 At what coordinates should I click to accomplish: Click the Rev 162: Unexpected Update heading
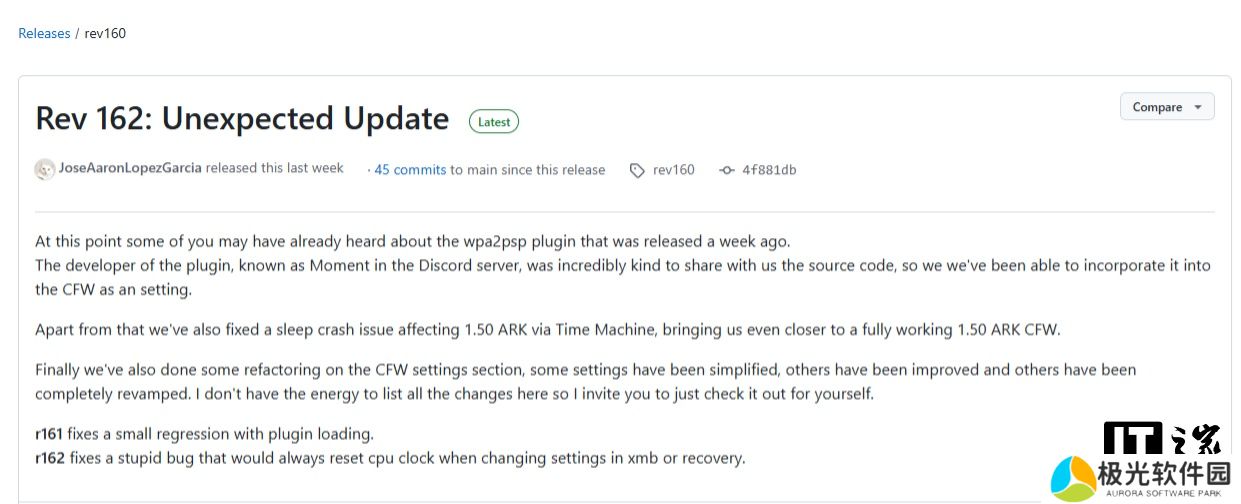coord(242,118)
